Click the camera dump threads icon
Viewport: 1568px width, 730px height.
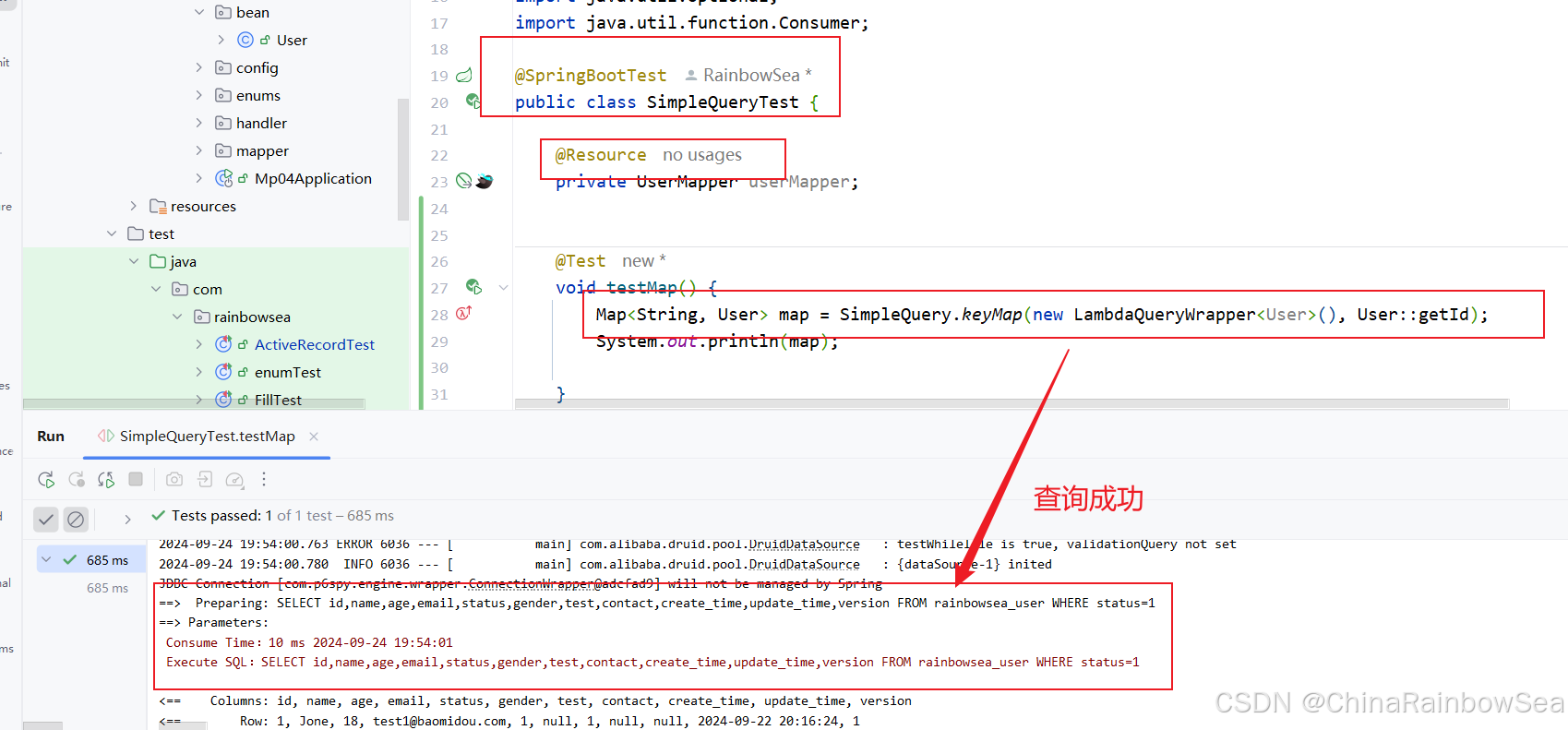pos(174,479)
